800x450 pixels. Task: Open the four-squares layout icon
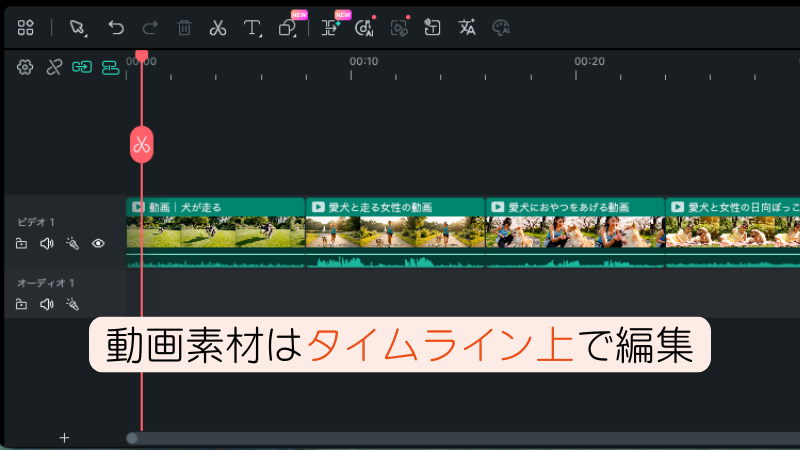pyautogui.click(x=26, y=28)
